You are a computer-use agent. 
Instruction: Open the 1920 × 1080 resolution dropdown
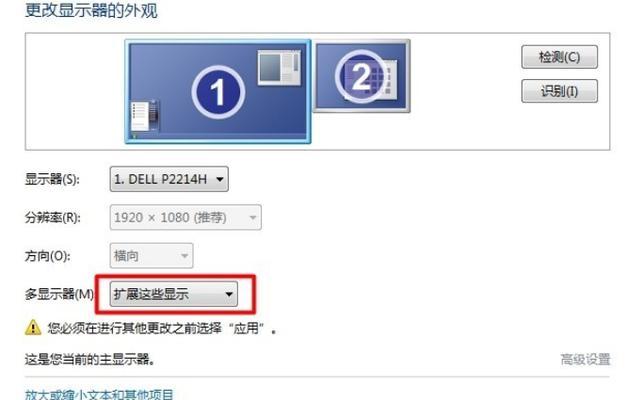tap(186, 218)
